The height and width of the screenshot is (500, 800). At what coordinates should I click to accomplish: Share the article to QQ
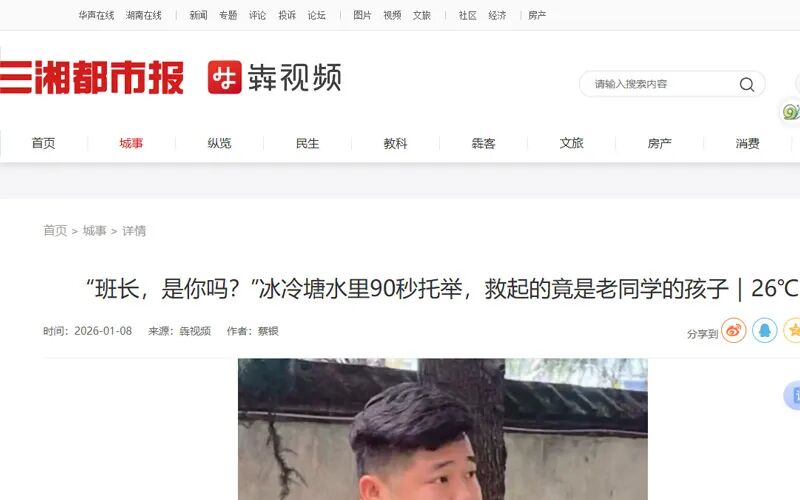tap(764, 330)
